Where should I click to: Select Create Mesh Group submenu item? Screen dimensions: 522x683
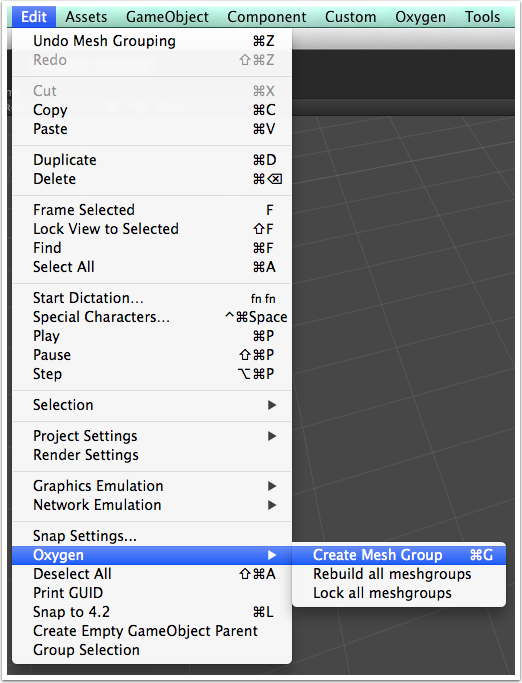pyautogui.click(x=399, y=555)
